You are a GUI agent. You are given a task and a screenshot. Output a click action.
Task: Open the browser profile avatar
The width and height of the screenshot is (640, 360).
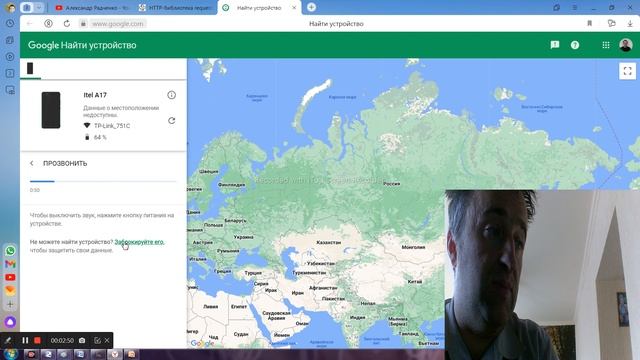coord(11,8)
